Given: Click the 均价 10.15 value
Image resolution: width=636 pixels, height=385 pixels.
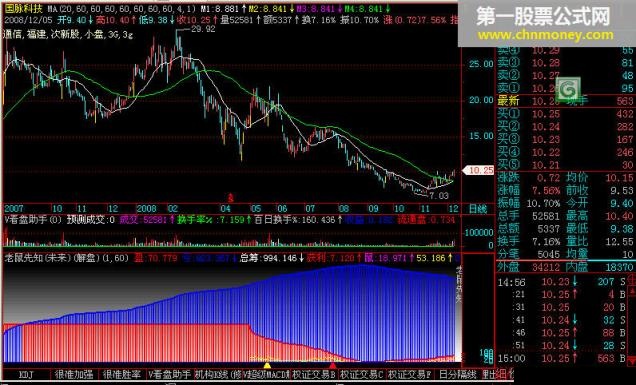Looking at the screenshot, I should [619, 178].
